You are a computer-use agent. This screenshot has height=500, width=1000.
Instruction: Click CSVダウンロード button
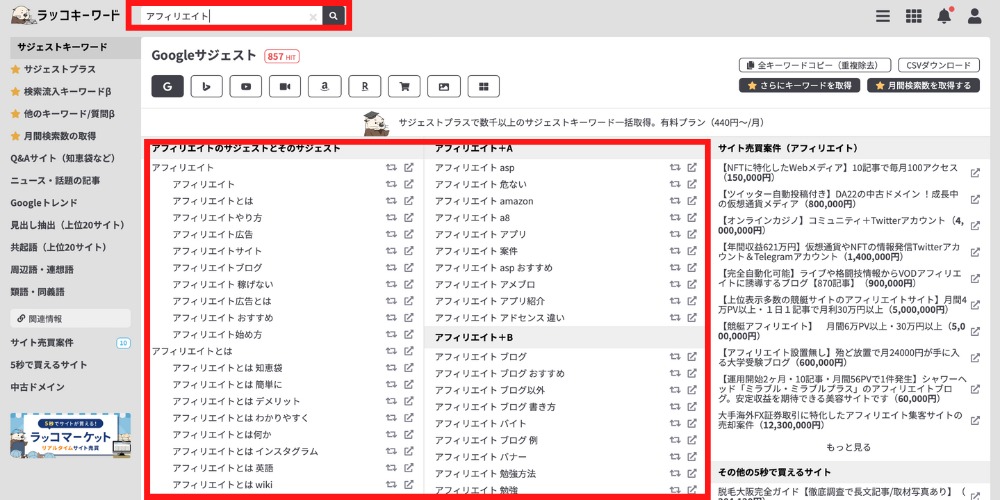coord(937,65)
